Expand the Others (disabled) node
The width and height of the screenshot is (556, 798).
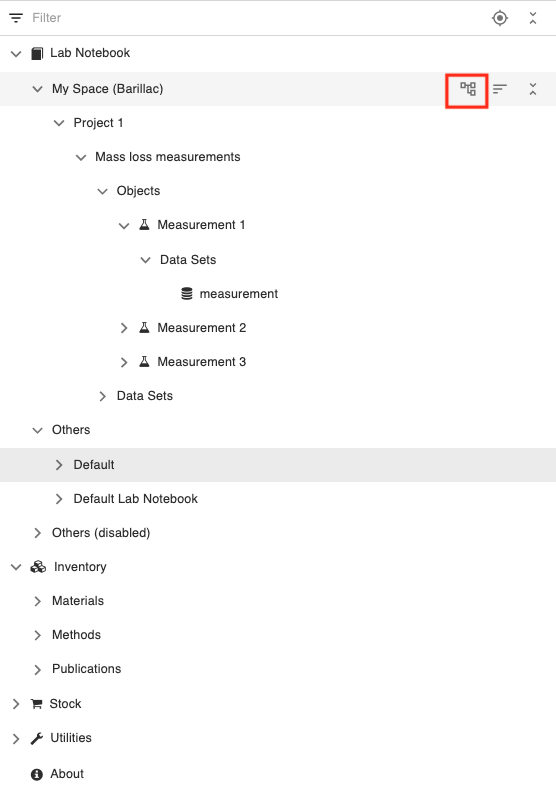pyautogui.click(x=37, y=533)
